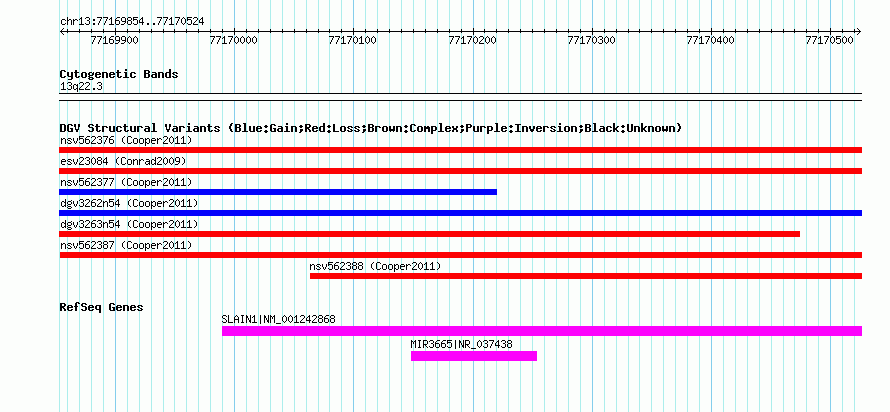
Task: Open the SLAIN1|NM_001242868 label
Action: point(279,319)
